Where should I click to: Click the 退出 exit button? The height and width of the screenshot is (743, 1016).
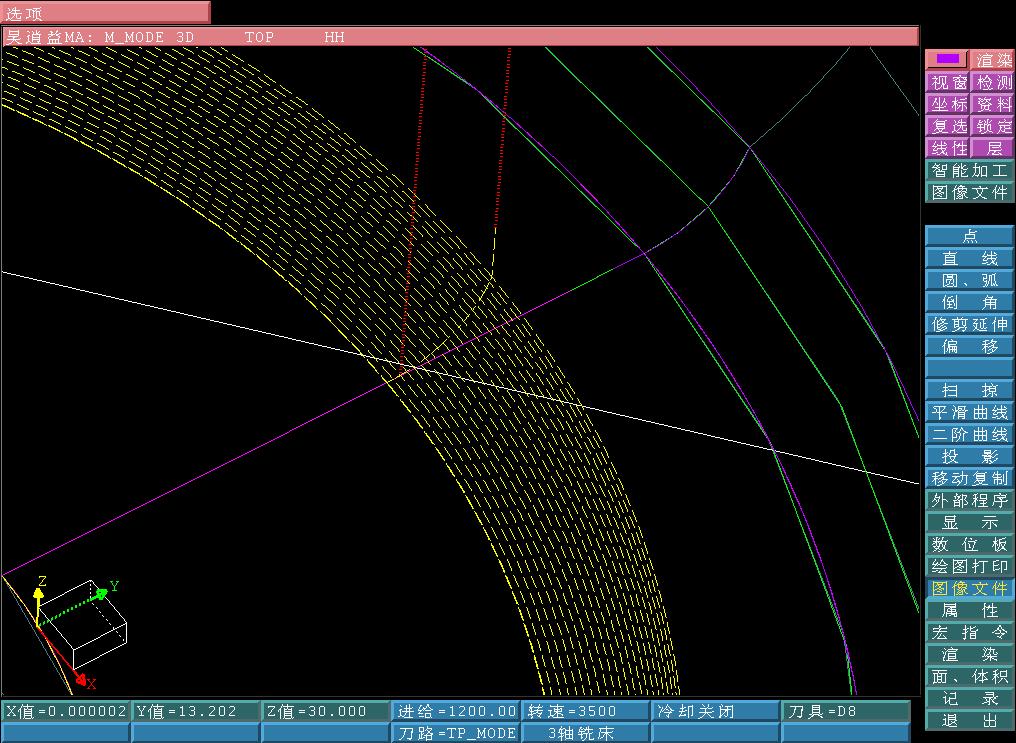pos(969,720)
